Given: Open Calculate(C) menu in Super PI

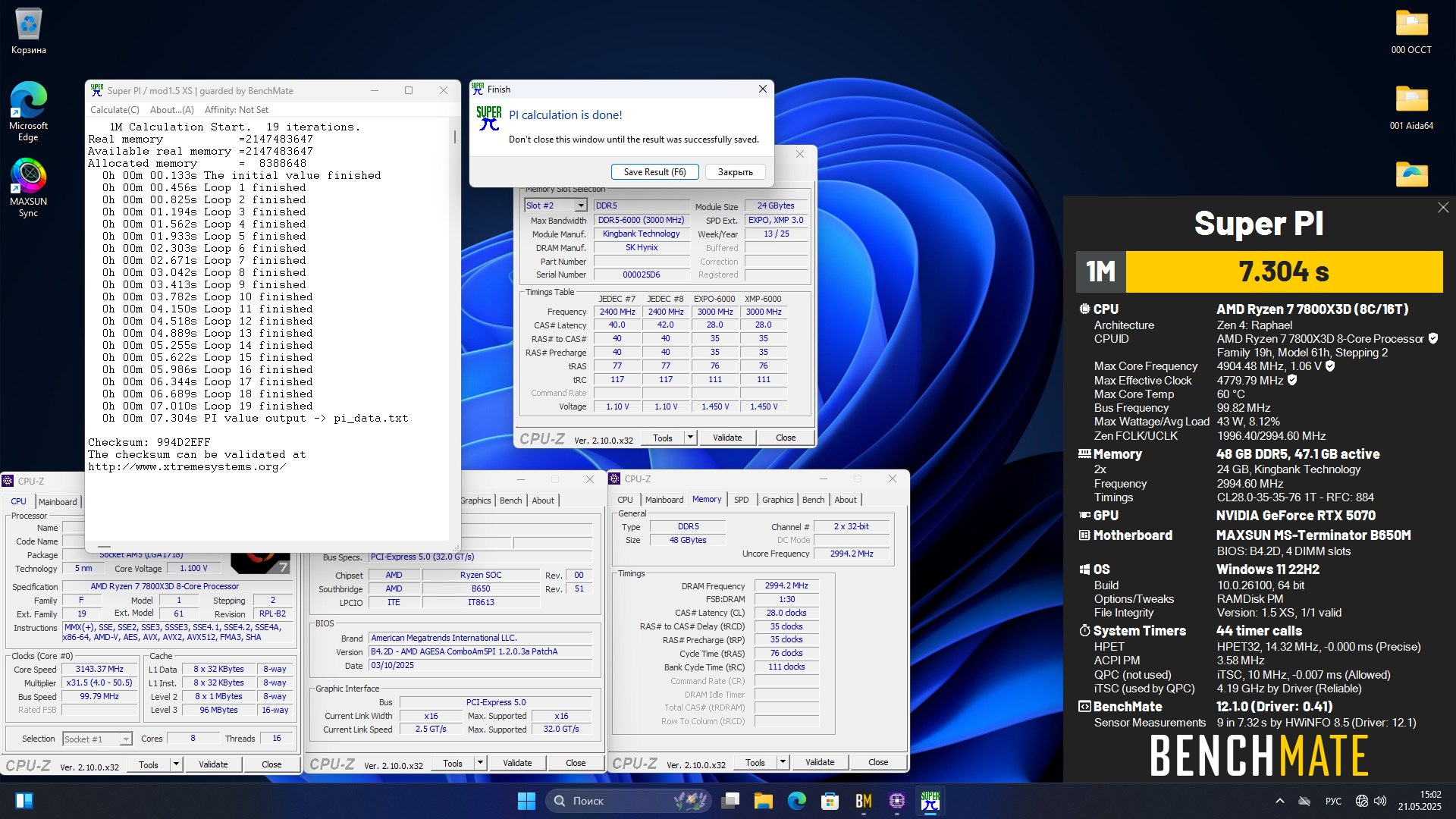Looking at the screenshot, I should (115, 110).
